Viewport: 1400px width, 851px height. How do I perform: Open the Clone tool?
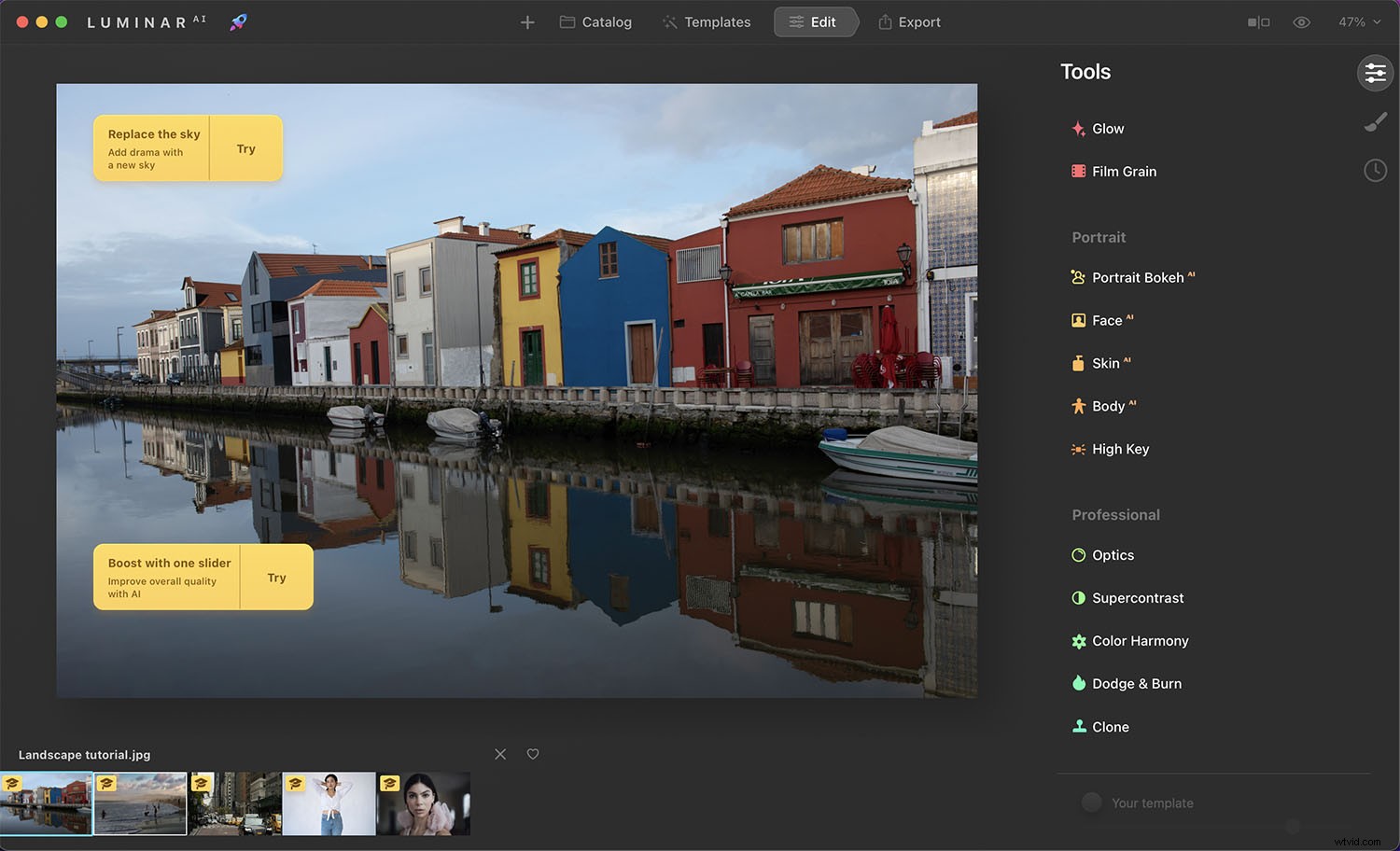pyautogui.click(x=1111, y=727)
